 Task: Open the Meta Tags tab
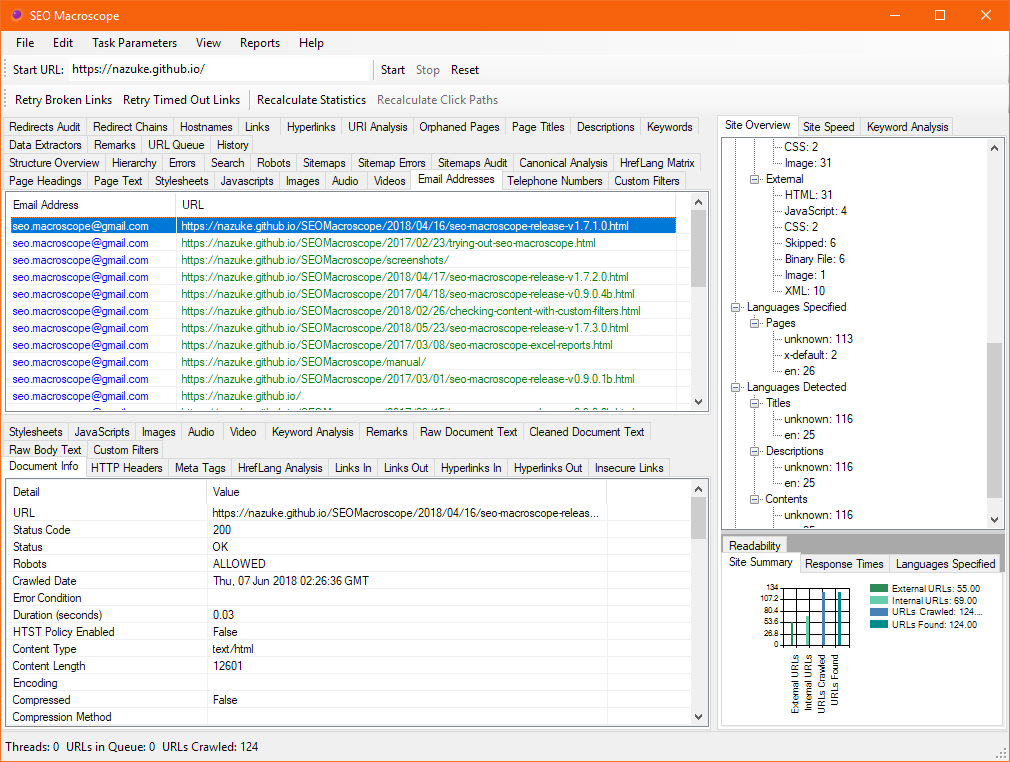click(x=200, y=468)
